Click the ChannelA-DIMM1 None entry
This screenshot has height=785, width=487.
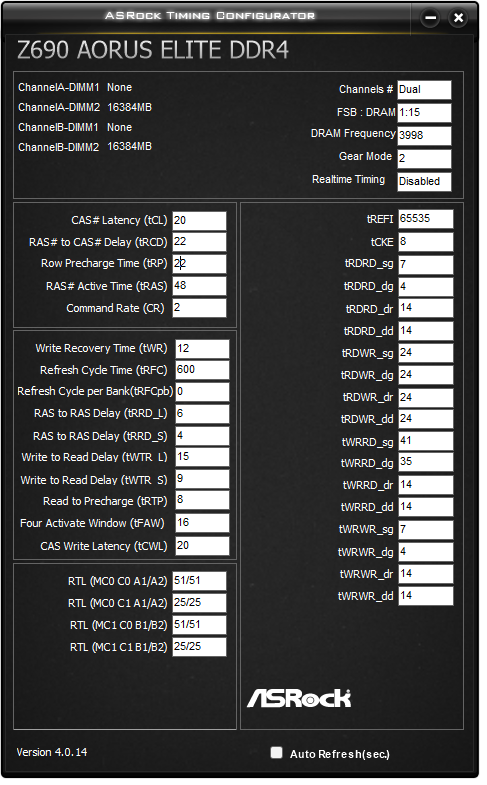coord(75,88)
